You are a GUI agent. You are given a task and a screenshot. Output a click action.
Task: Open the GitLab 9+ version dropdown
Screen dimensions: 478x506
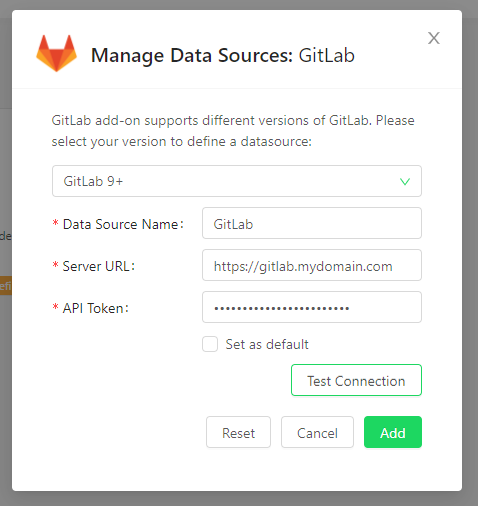coord(237,181)
